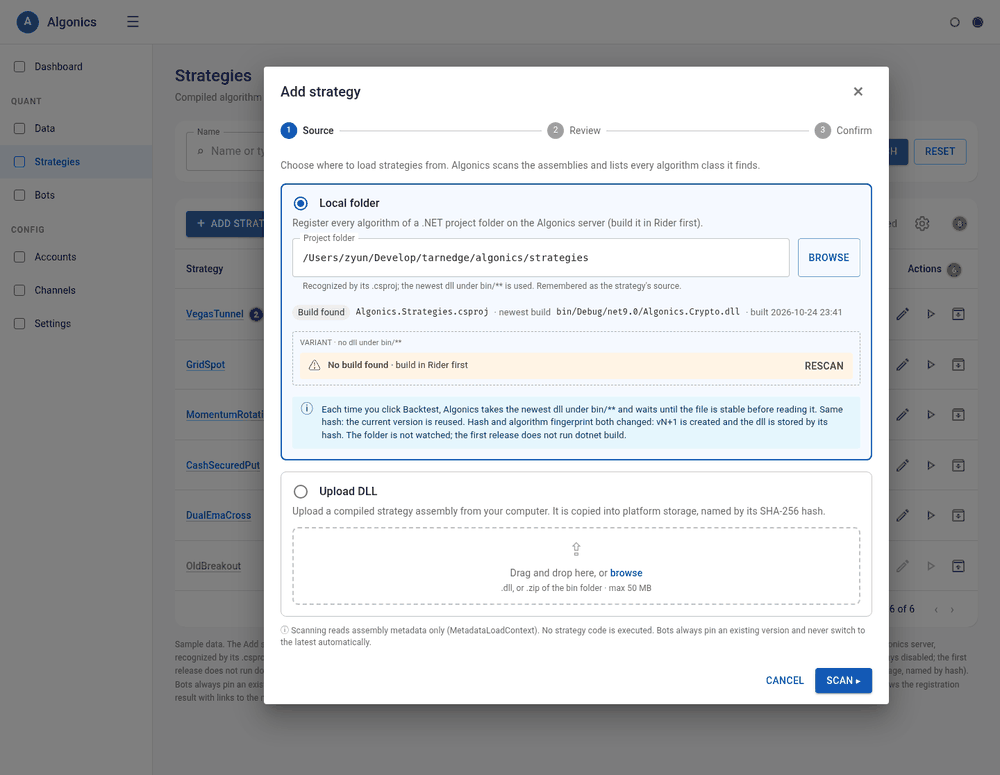The height and width of the screenshot is (775, 1000).
Task: Close the Add strategy dialog
Action: click(x=858, y=92)
